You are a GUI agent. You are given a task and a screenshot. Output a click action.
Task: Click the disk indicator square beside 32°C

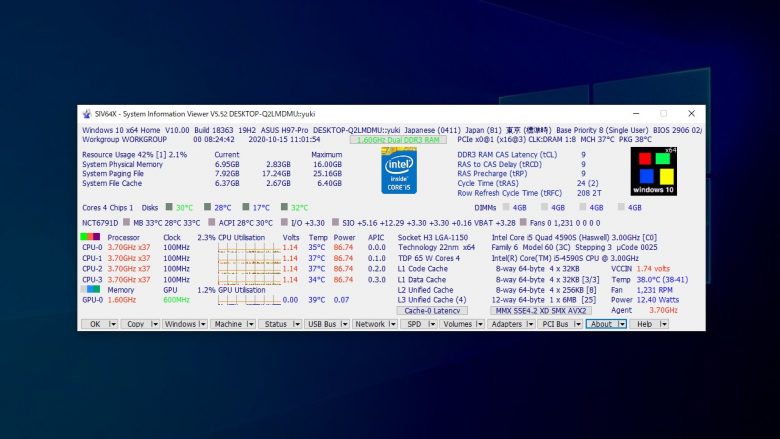[284, 207]
